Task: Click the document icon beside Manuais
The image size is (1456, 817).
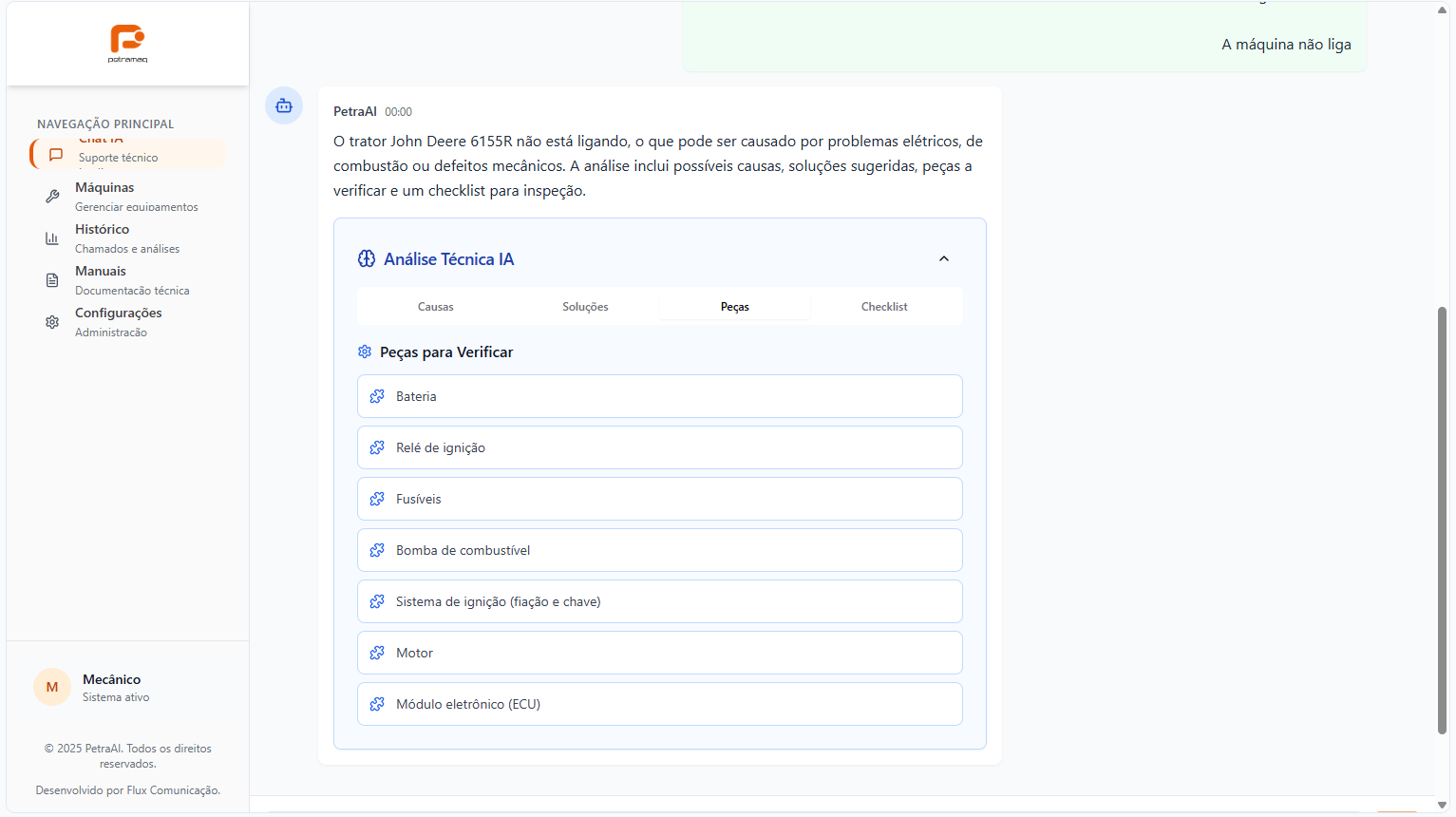Action: (52, 280)
